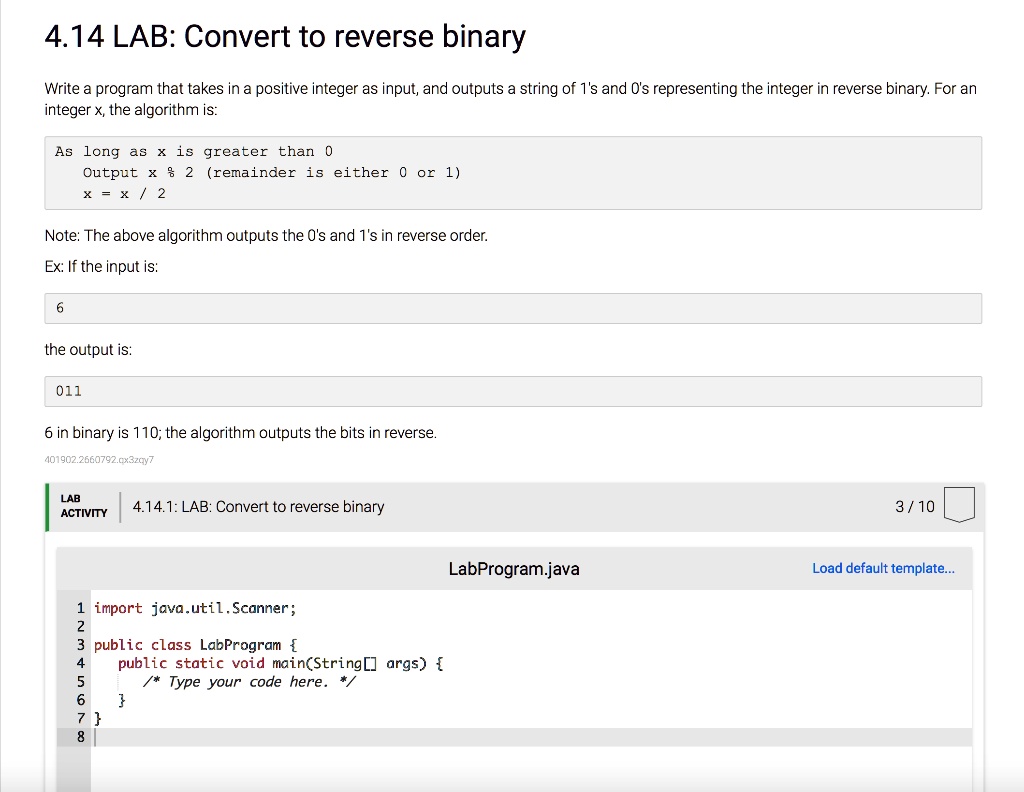Click the 3 / 10 score text
The image size is (1024, 792).
pyautogui.click(x=914, y=507)
